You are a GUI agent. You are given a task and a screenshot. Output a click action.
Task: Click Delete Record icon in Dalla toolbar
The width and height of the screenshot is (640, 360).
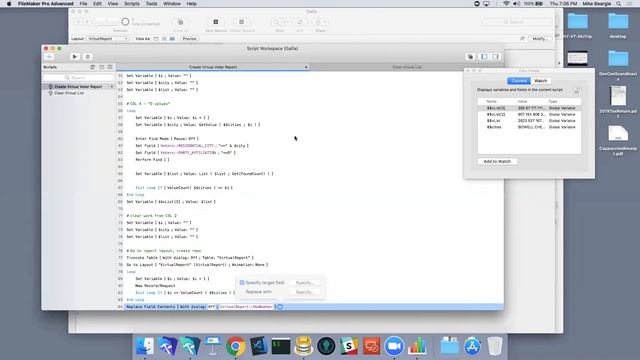pos(242,22)
